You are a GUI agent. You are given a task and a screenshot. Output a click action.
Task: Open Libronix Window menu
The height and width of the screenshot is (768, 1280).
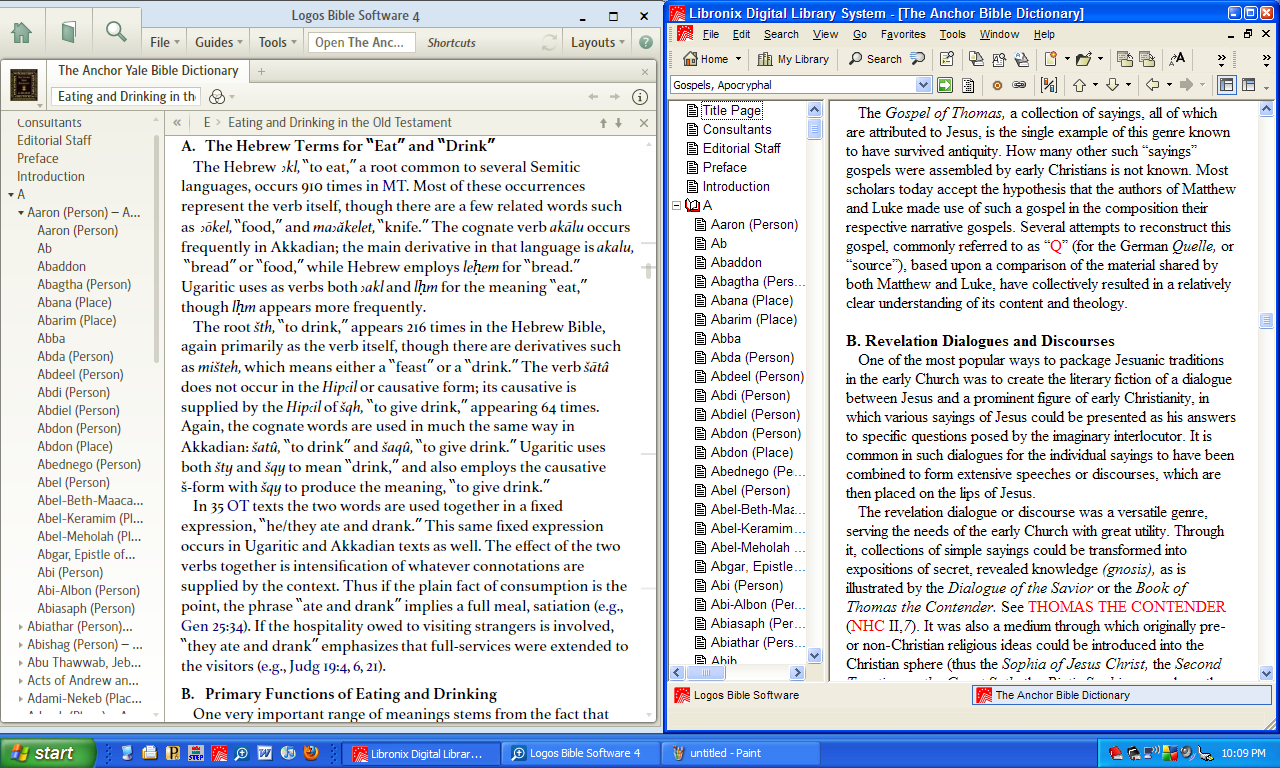tap(999, 34)
